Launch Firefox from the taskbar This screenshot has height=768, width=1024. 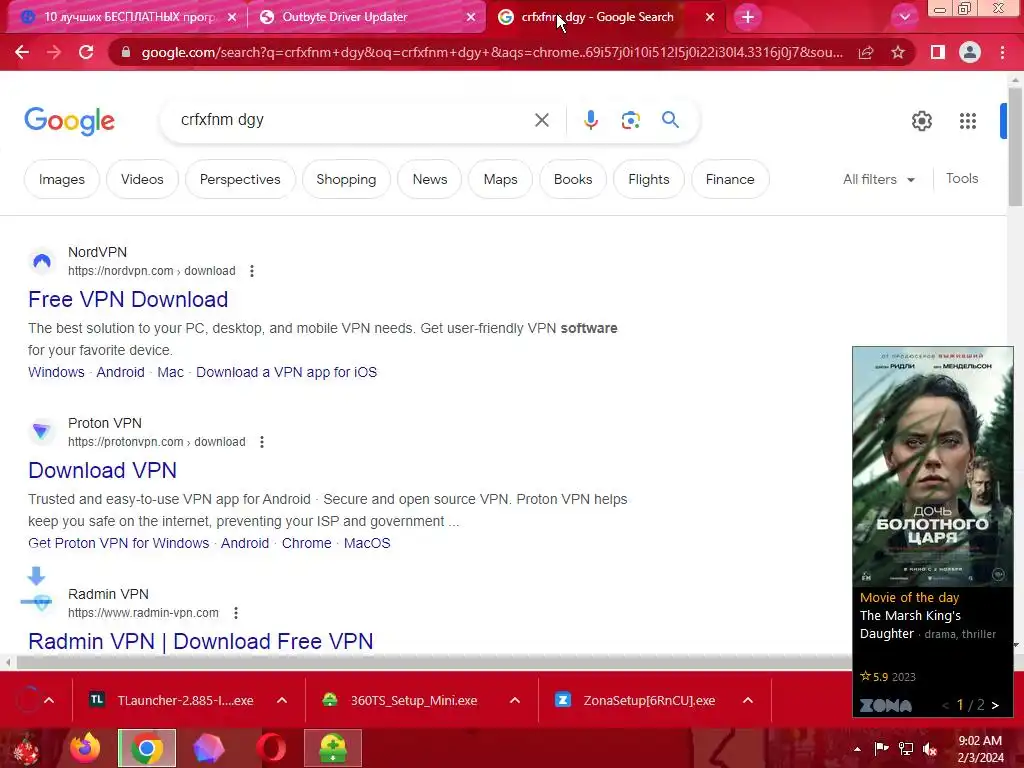click(86, 748)
